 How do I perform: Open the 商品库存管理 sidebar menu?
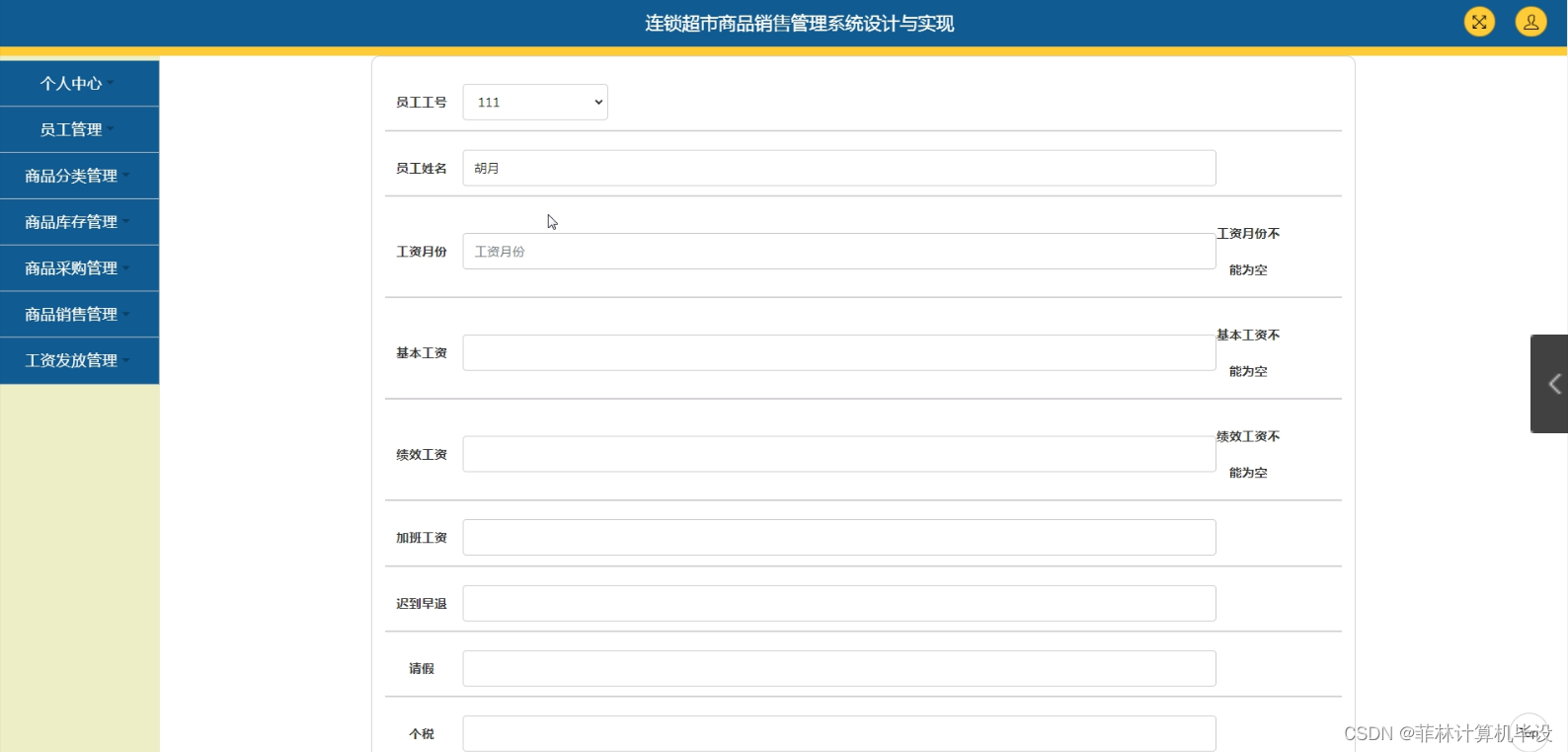(x=79, y=222)
